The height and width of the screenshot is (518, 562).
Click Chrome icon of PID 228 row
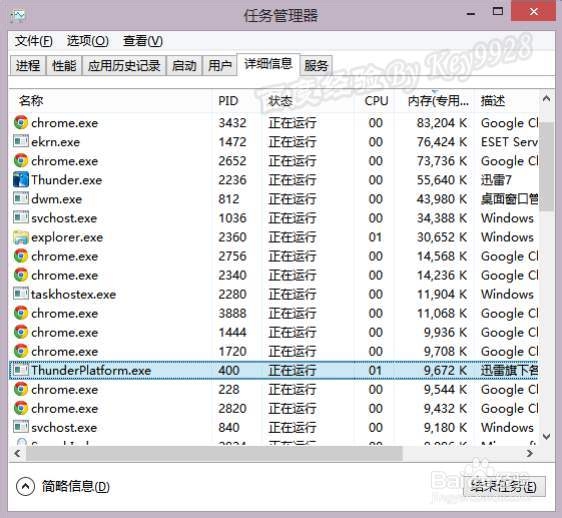coord(21,389)
